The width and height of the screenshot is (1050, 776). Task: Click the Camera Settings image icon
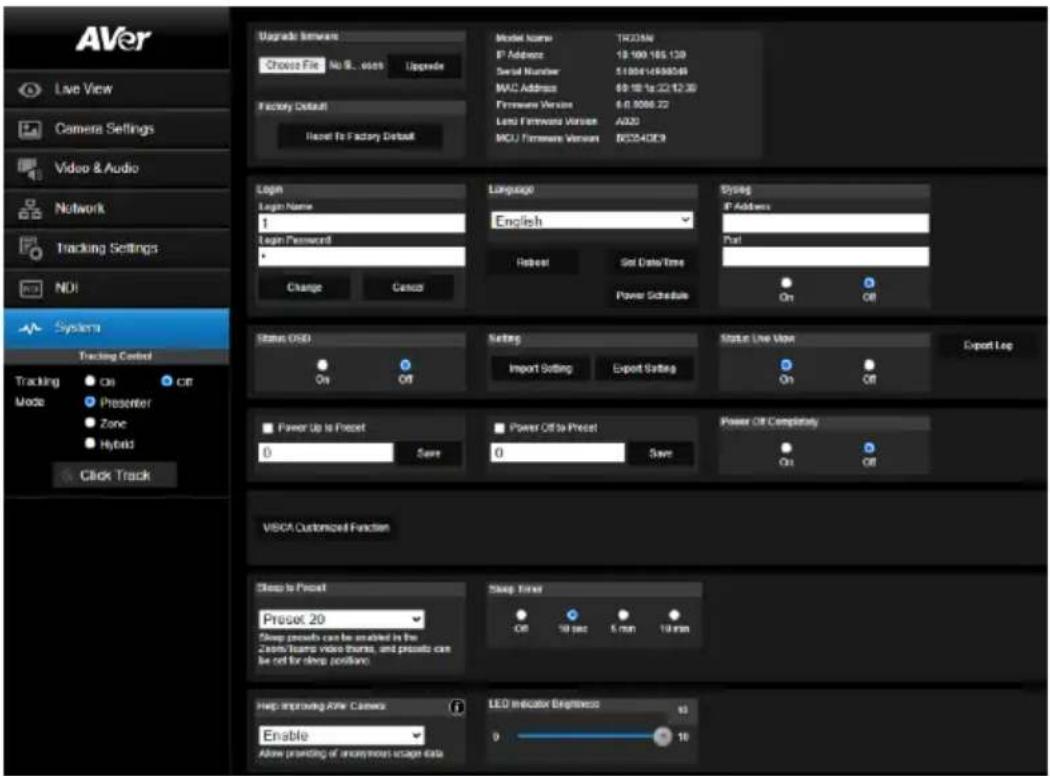[29, 129]
